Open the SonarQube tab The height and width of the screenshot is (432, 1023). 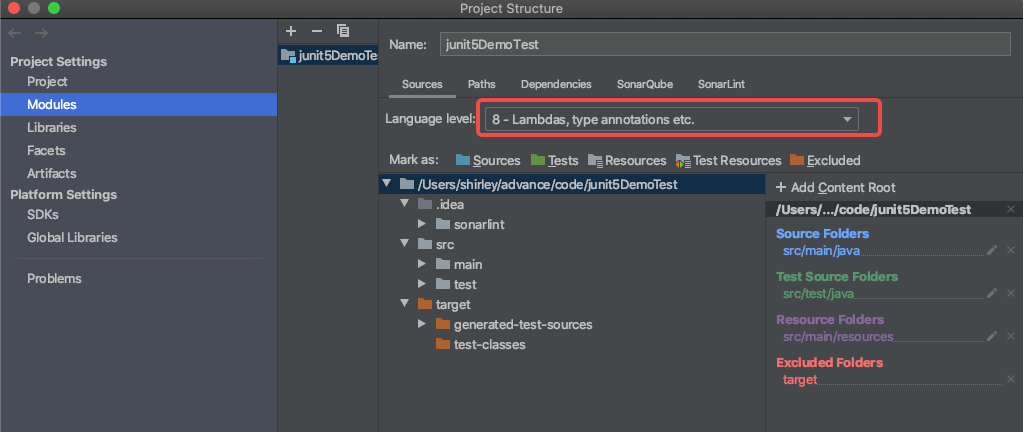[x=644, y=84]
